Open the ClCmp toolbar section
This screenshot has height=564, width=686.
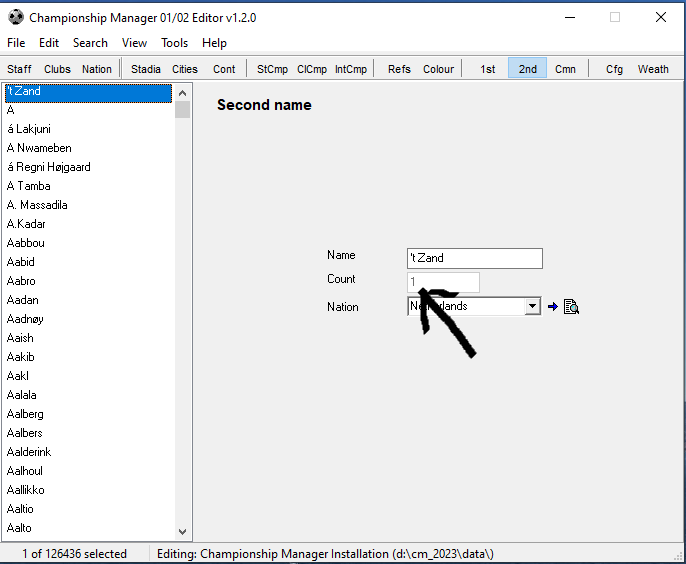(x=312, y=69)
